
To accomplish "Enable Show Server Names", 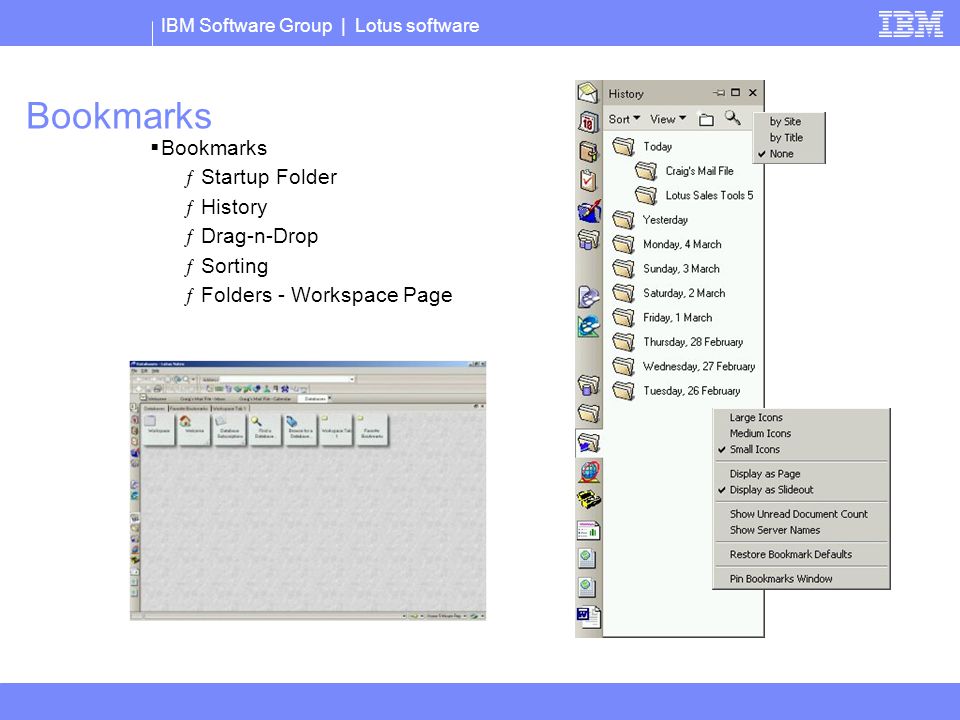I will click(801, 530).
